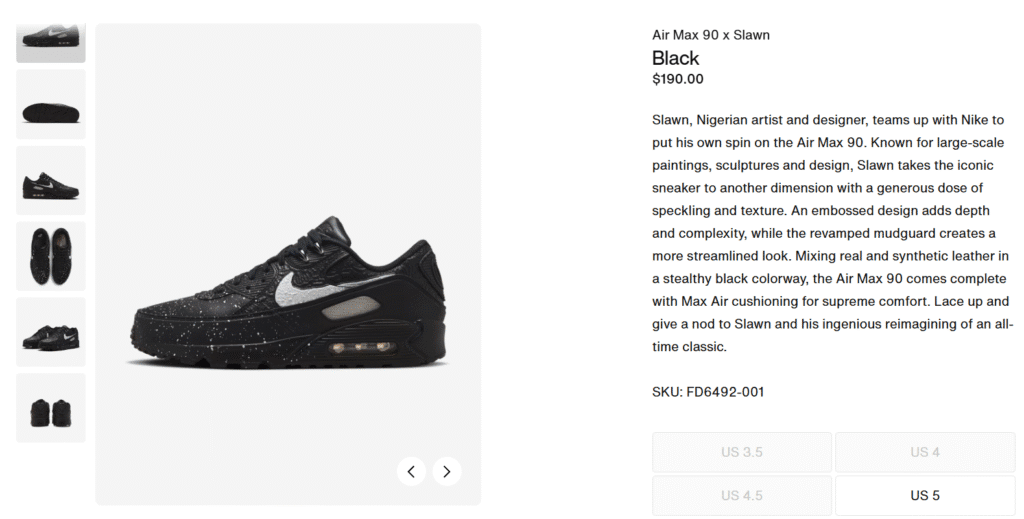Click the grey heel window on the main shoe
The image size is (1024, 519).
click(x=350, y=307)
